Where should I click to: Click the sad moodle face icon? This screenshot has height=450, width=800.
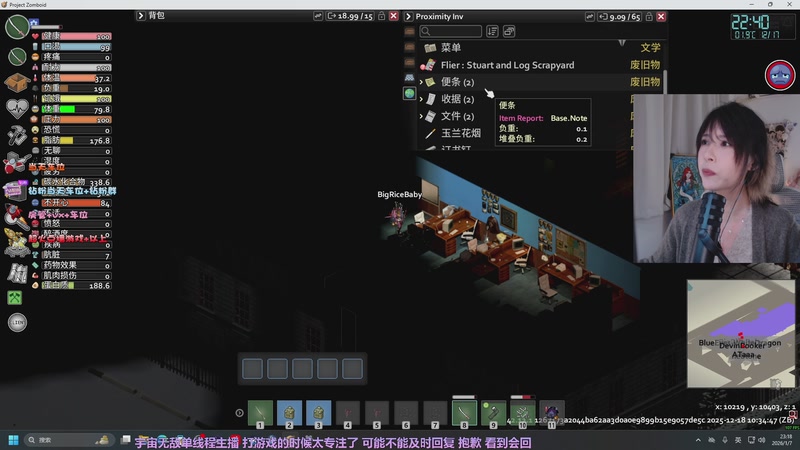pyautogui.click(x=780, y=75)
